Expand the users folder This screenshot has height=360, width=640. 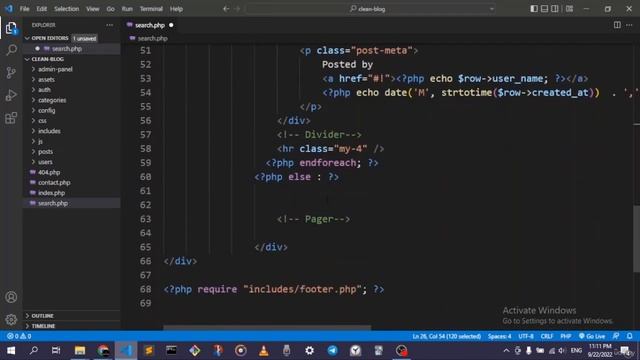pos(45,162)
